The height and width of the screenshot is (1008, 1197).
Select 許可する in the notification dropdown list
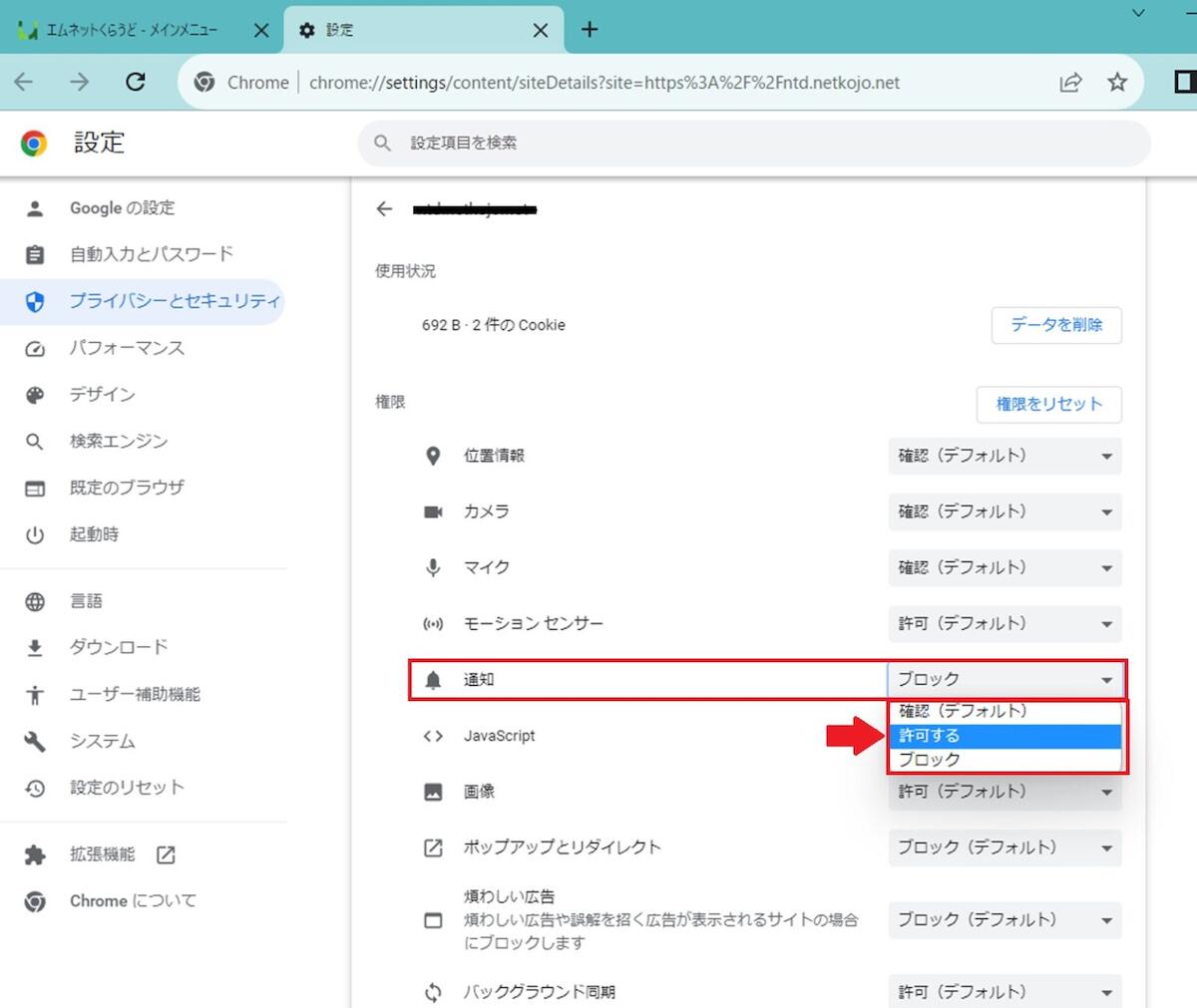point(1003,736)
